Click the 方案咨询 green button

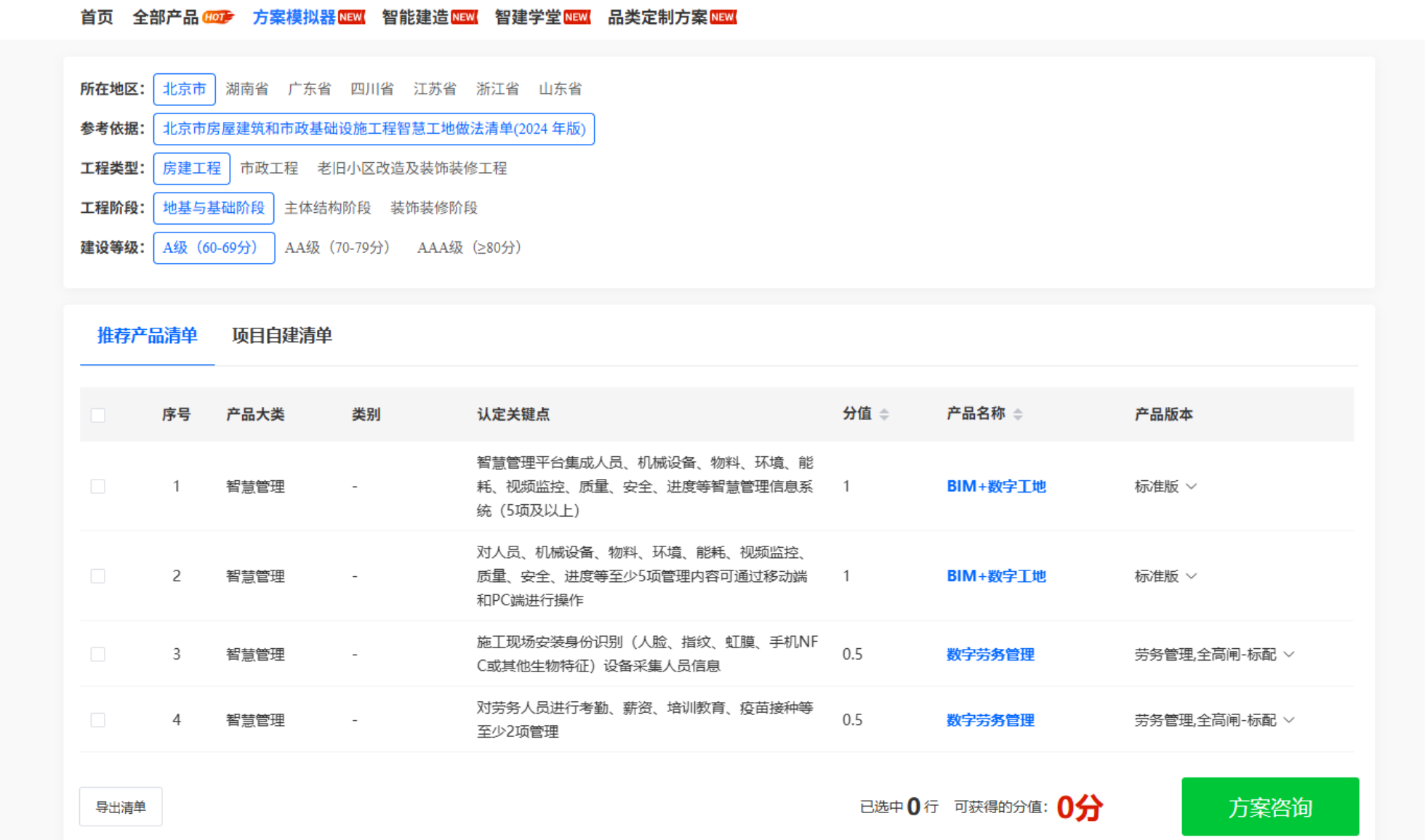click(1269, 807)
